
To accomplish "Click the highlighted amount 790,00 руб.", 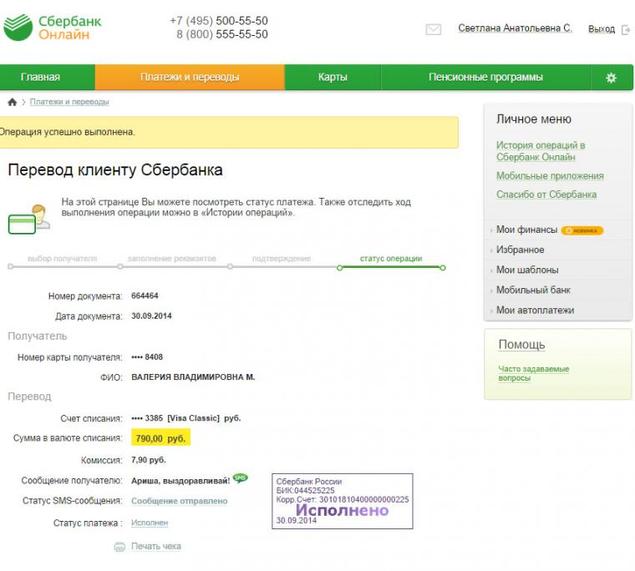I will coord(161,438).
